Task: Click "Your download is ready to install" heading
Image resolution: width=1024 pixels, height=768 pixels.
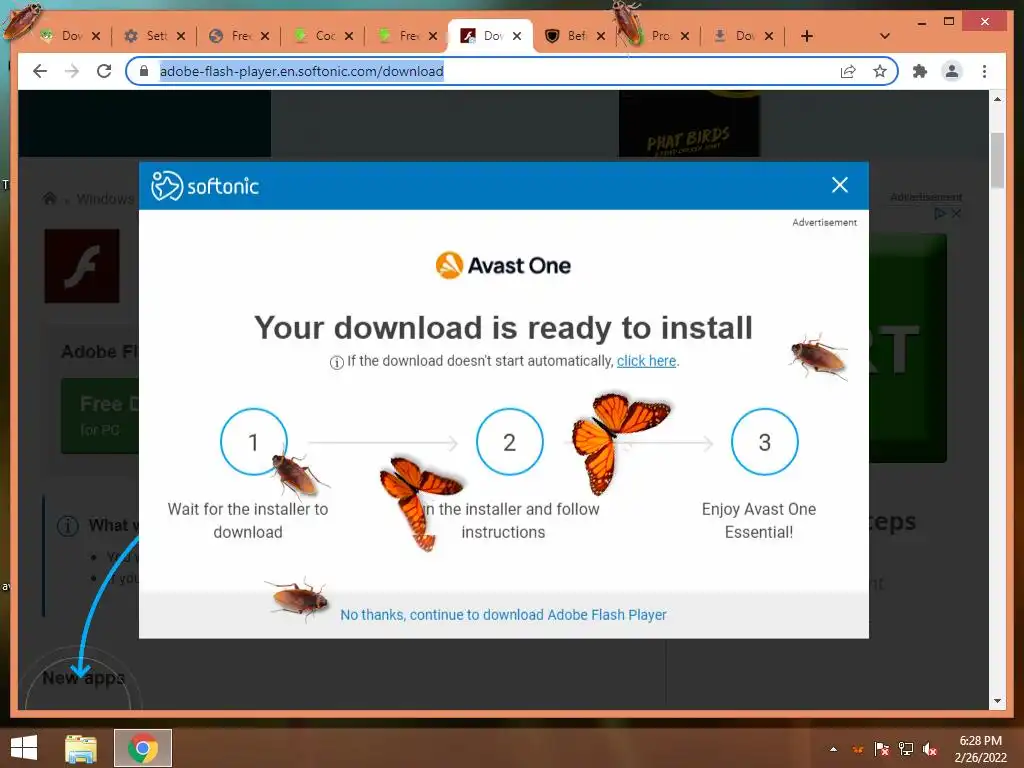Action: point(504,327)
